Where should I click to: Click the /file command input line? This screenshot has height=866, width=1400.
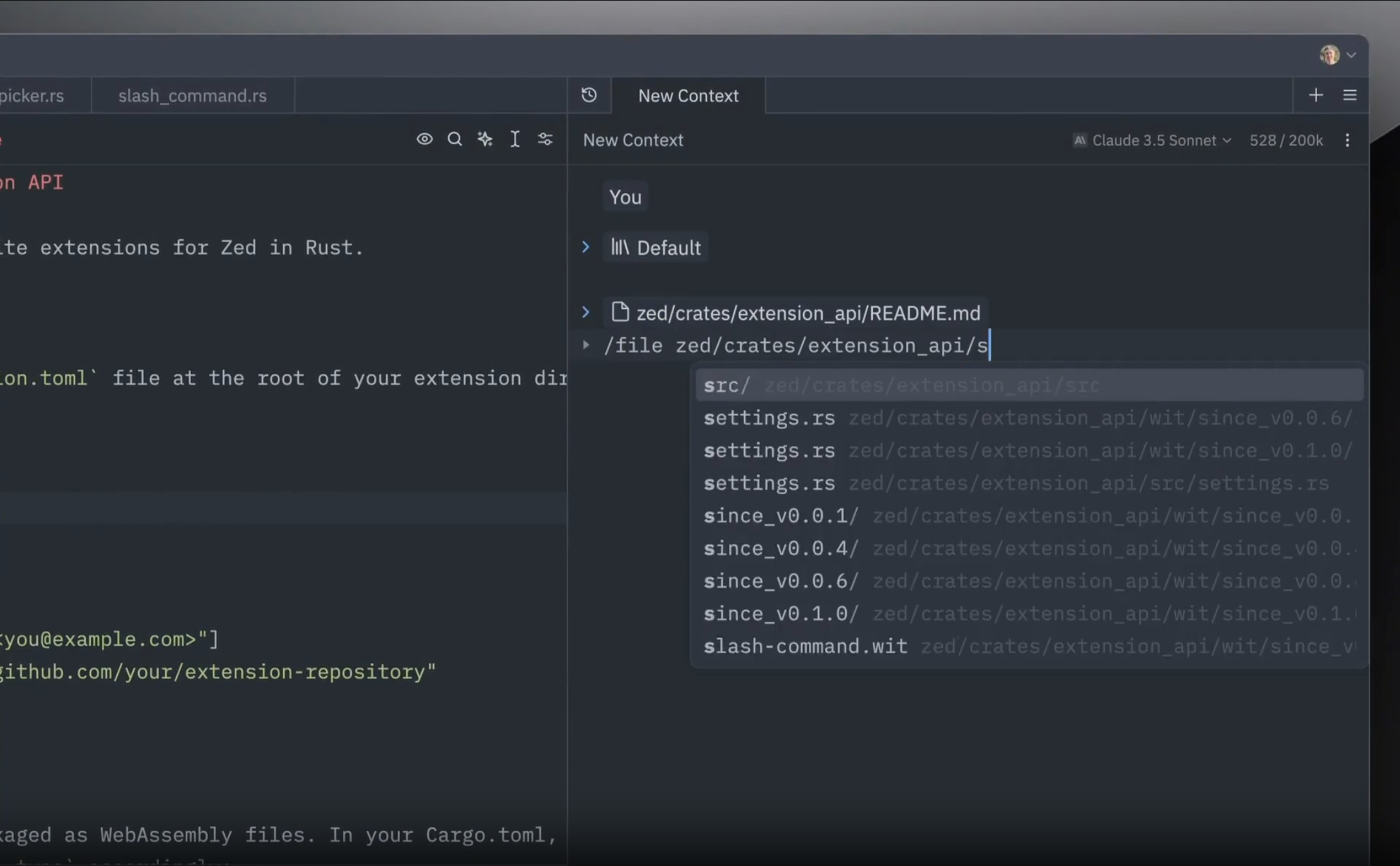click(795, 345)
